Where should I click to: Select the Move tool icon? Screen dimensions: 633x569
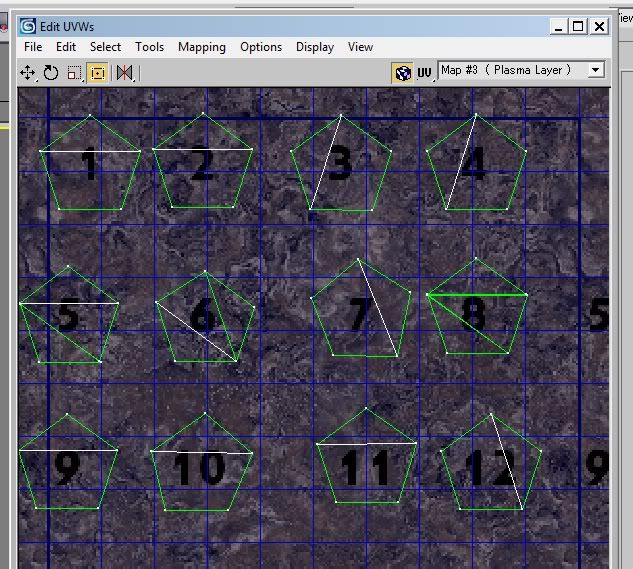27,73
